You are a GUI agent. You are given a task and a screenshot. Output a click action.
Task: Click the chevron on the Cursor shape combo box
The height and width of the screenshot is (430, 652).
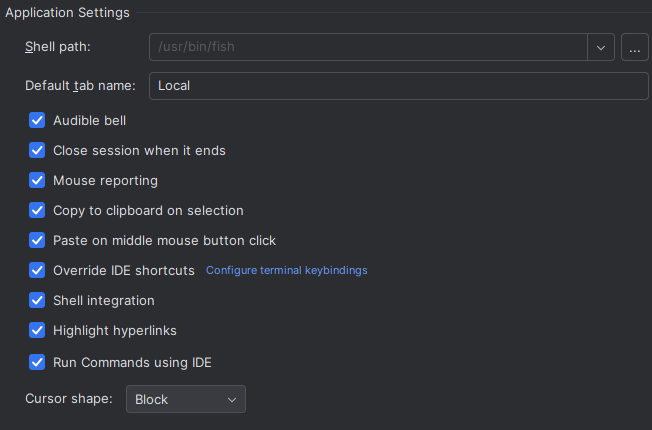[232, 400]
